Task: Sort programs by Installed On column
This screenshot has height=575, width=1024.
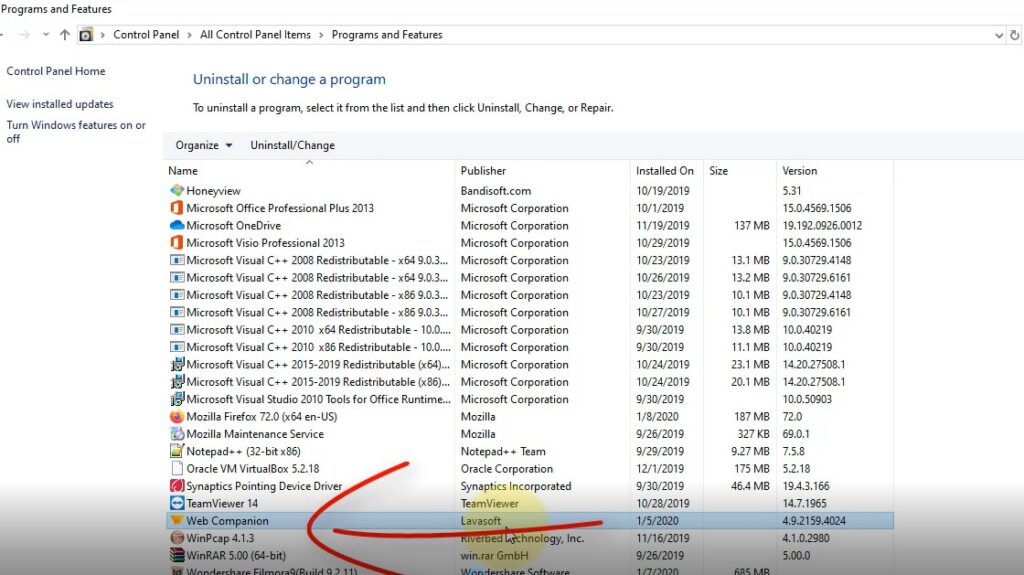Action: pyautogui.click(x=664, y=171)
